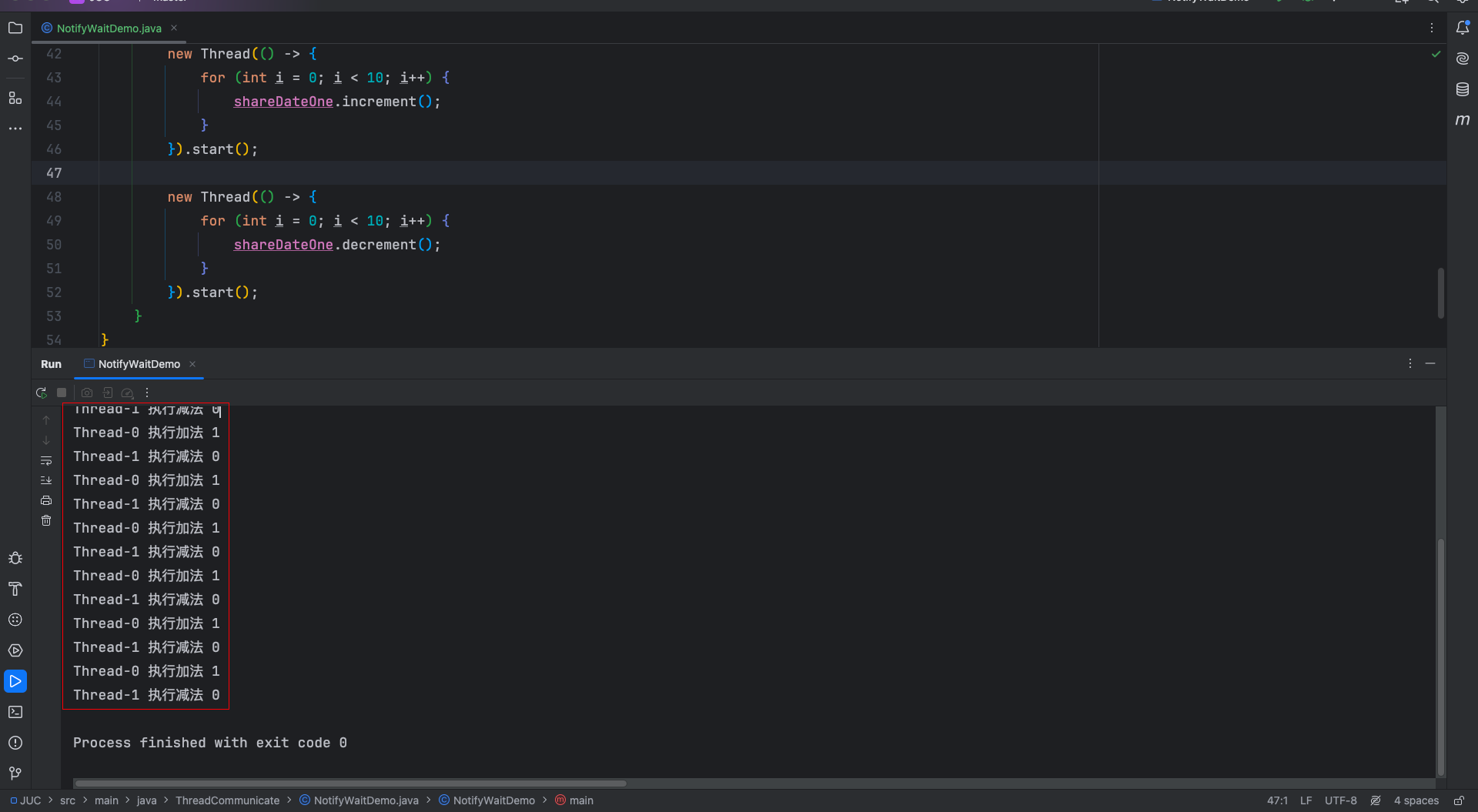The height and width of the screenshot is (812, 1478).
Task: Click line number 48 in gutter
Action: tap(54, 197)
